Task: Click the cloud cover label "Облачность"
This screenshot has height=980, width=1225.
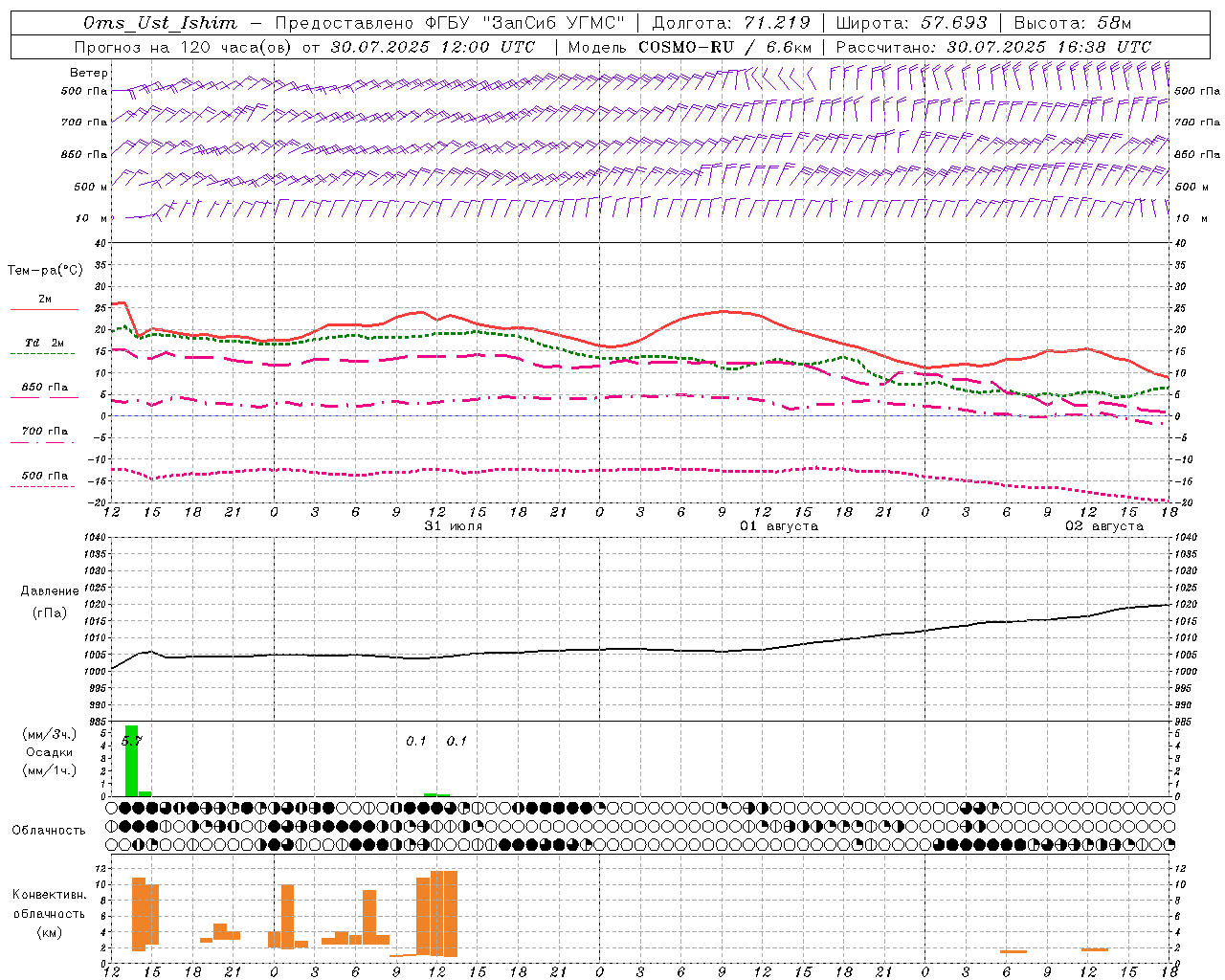Action: (x=49, y=831)
